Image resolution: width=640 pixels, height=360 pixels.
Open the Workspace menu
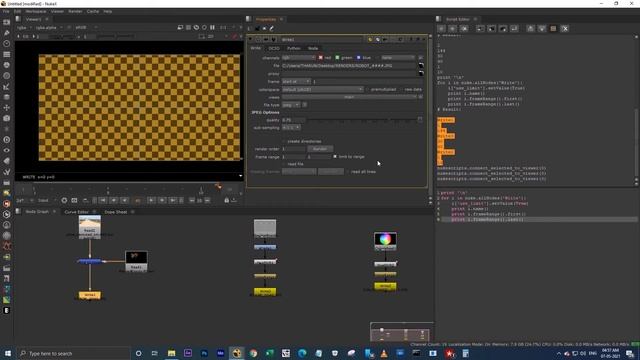36,11
